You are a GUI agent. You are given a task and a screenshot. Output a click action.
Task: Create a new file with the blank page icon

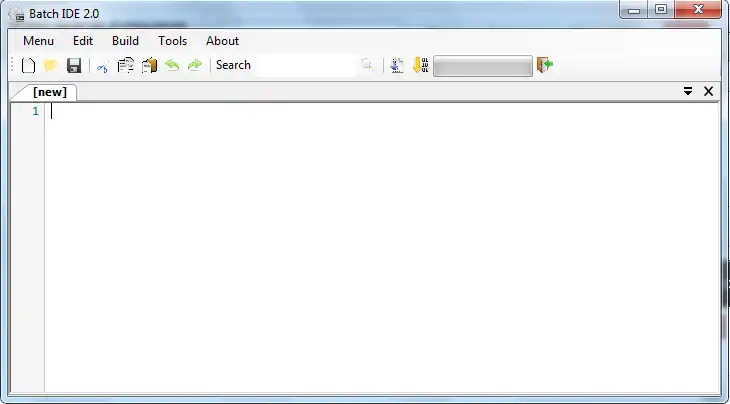28,65
